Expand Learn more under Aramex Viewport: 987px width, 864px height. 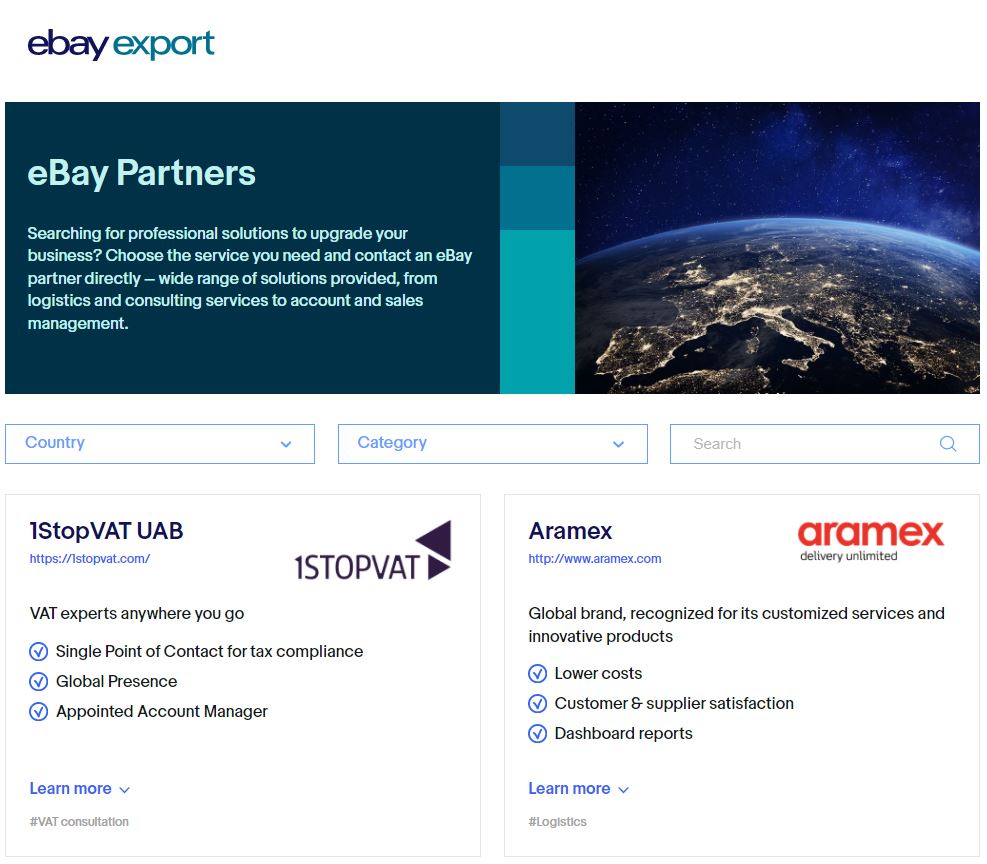tap(578, 788)
